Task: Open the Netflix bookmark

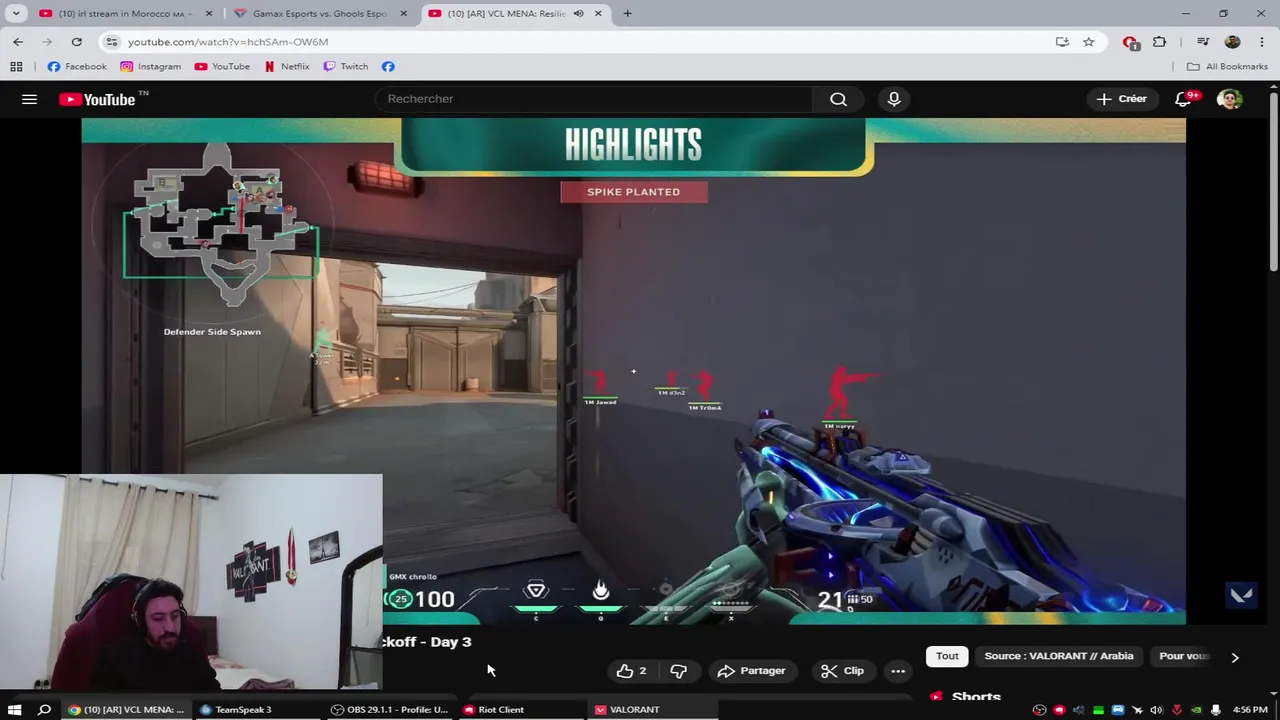Action: click(x=287, y=66)
